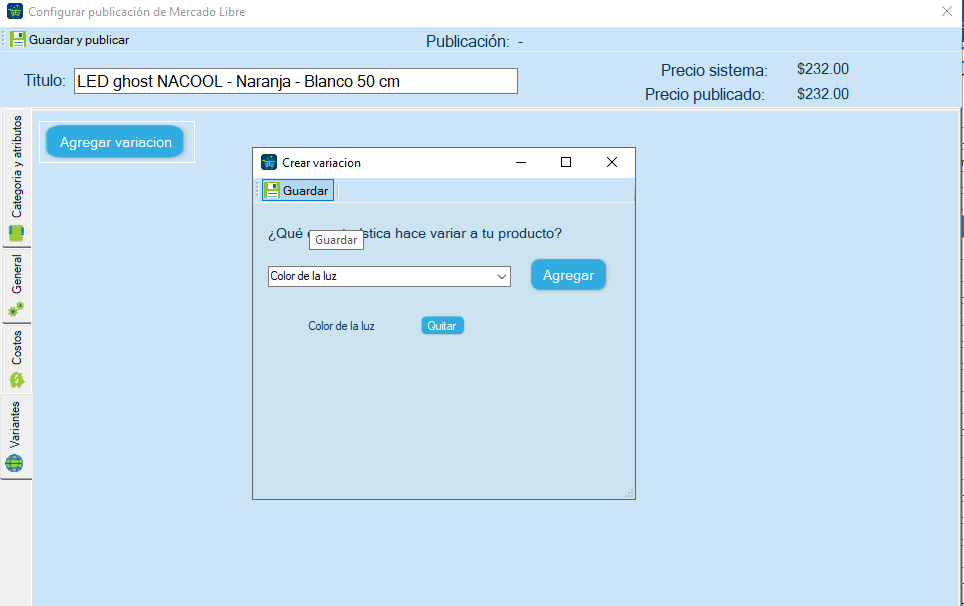Click the Precio sistema value $232.00

[823, 69]
